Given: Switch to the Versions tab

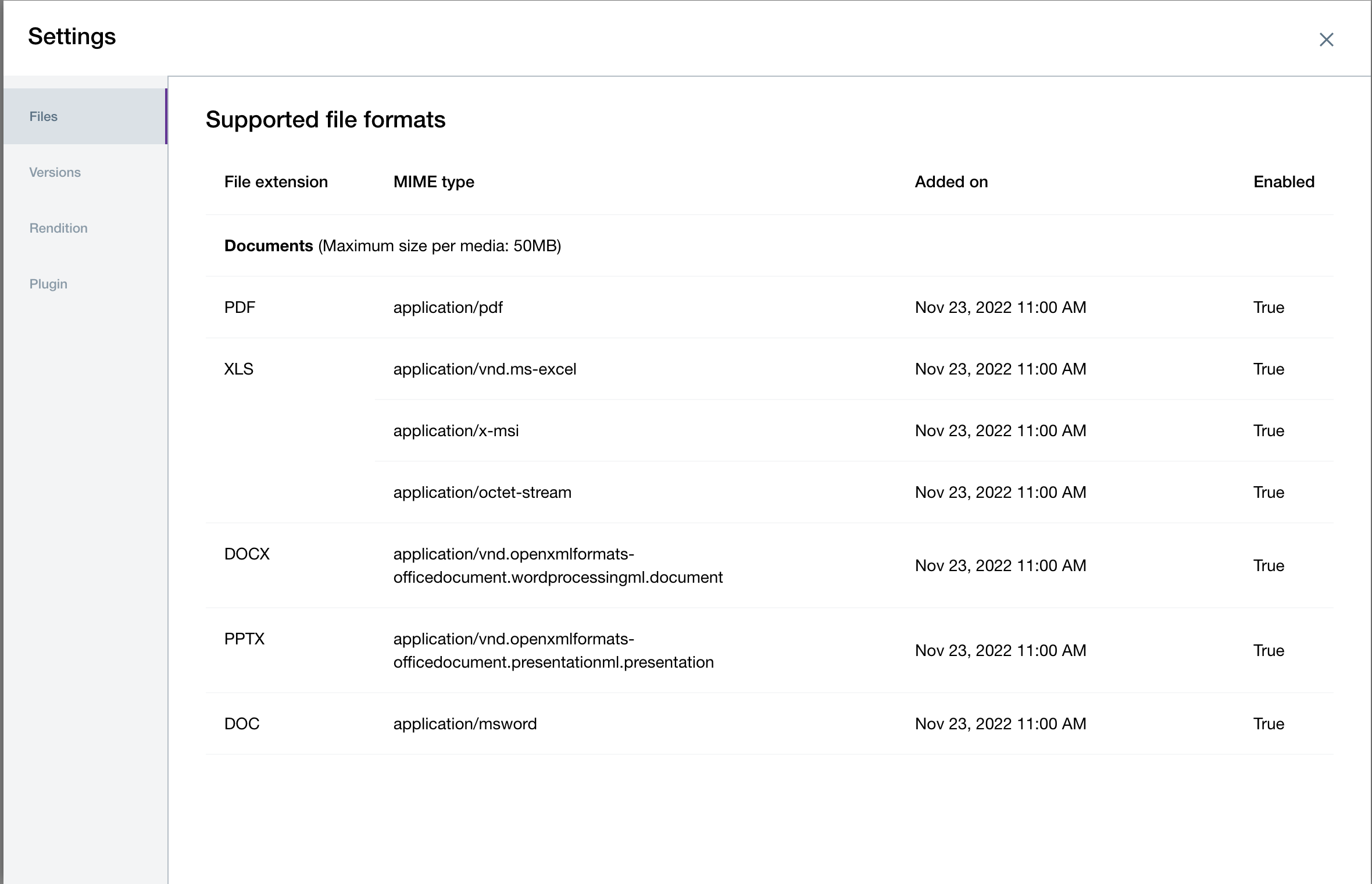Looking at the screenshot, I should 55,172.
